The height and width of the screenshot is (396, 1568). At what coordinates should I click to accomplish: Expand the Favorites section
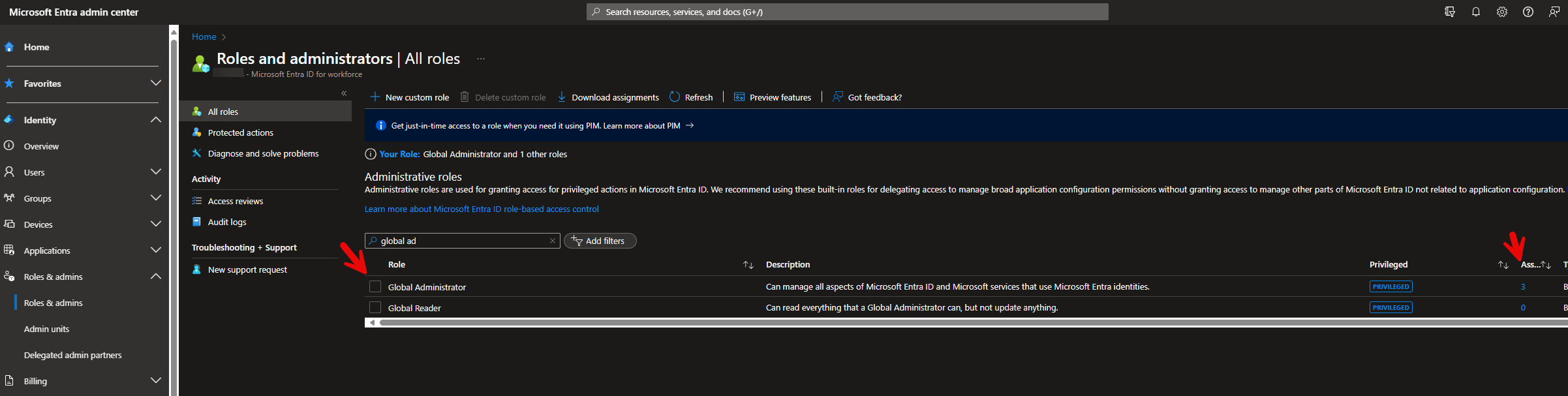(x=156, y=83)
